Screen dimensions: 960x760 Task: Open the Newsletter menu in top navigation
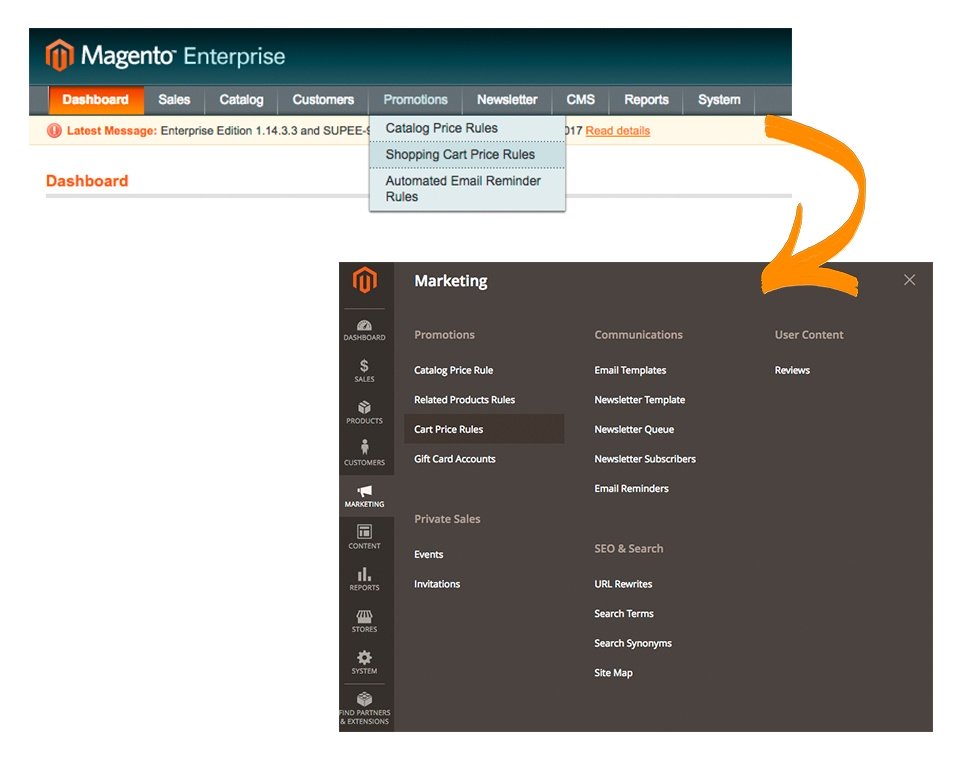tap(507, 100)
